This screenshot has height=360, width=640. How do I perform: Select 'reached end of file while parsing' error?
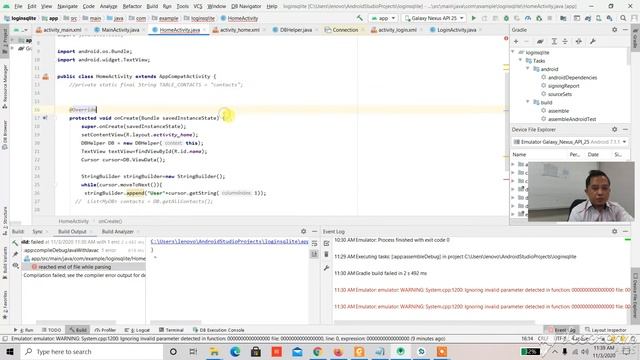pos(75,267)
